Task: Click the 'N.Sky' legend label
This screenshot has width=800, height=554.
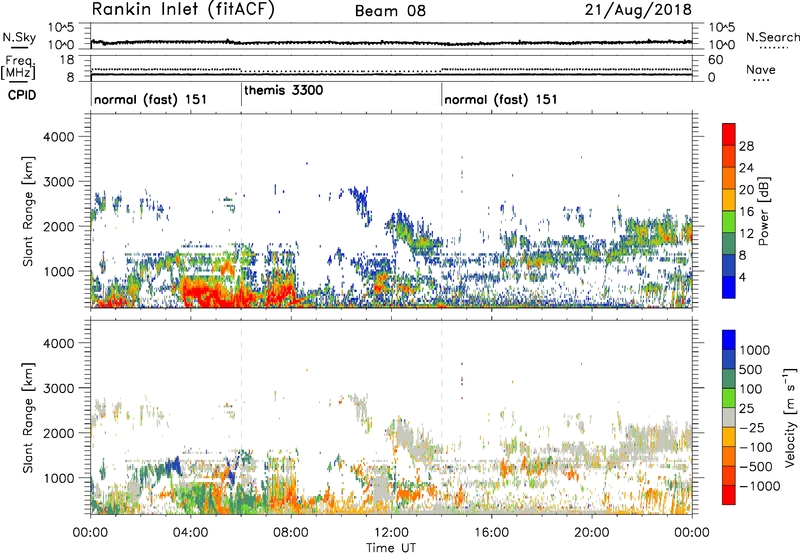Action: click(x=19, y=37)
